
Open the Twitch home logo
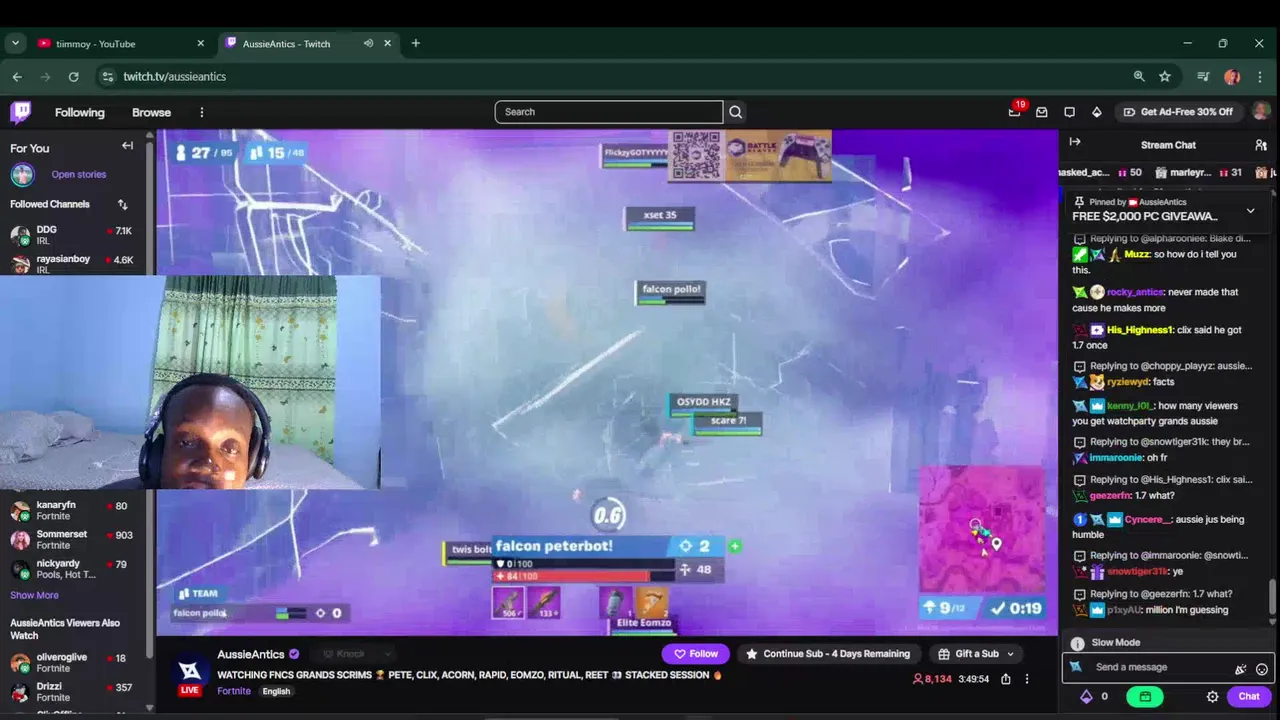point(21,112)
